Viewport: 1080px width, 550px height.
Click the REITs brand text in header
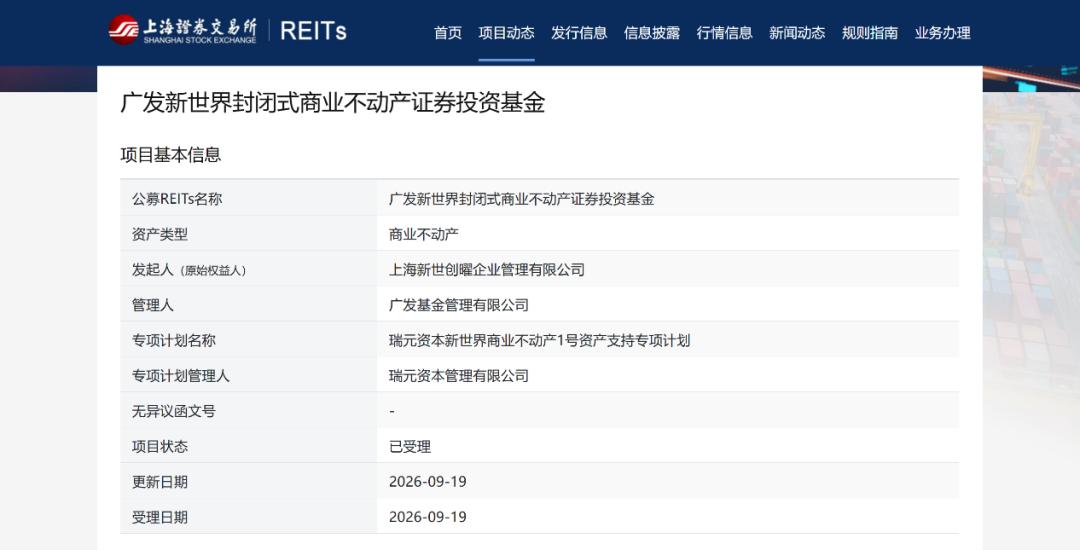click(313, 31)
